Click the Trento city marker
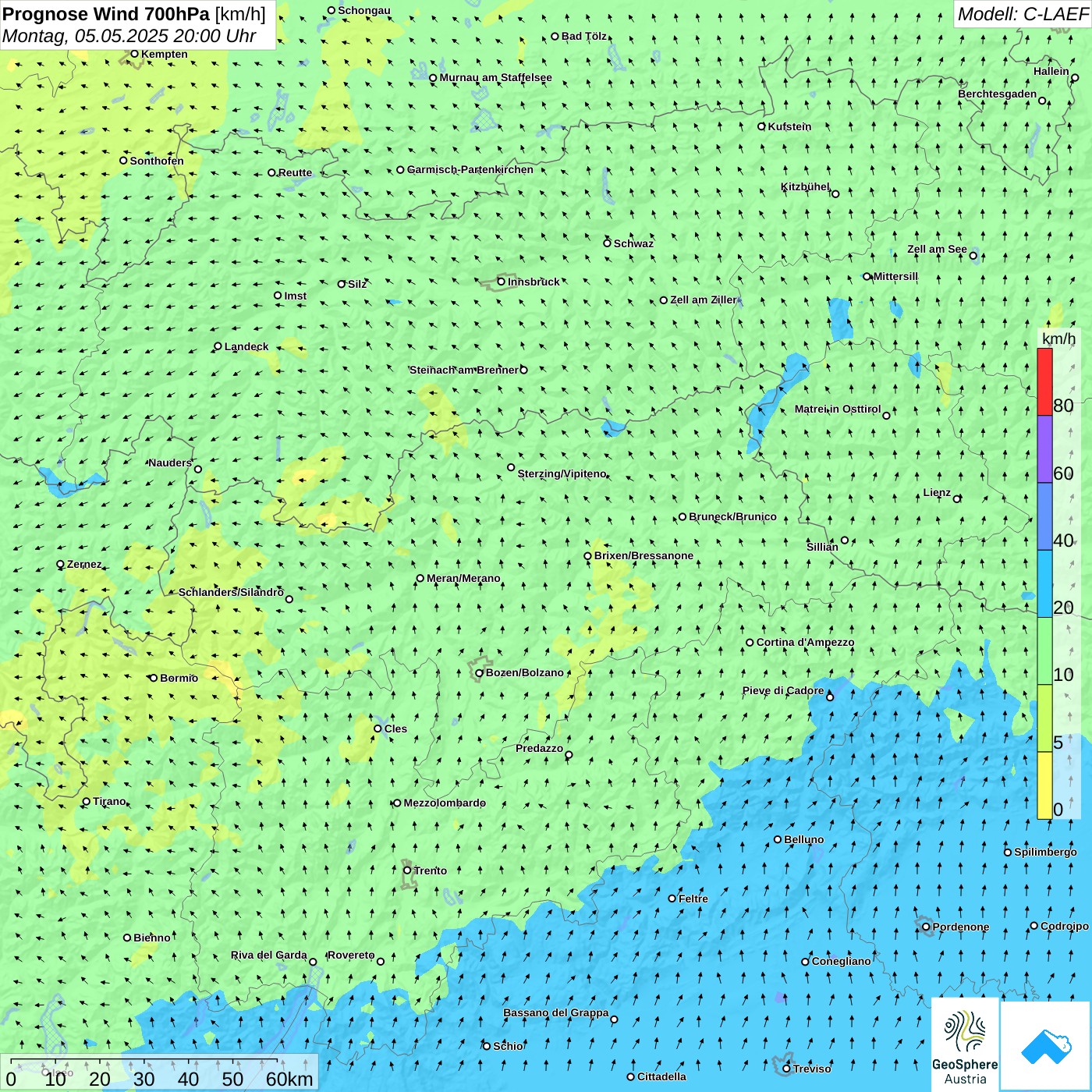Screen dimensions: 1092x1092 [407, 870]
